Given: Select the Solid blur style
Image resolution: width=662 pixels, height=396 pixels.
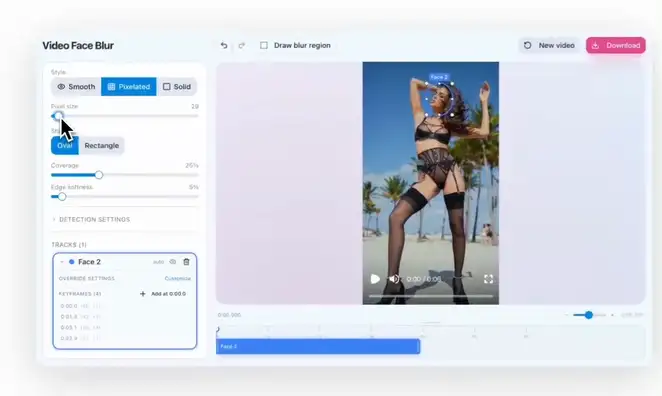Looking at the screenshot, I should coord(176,87).
